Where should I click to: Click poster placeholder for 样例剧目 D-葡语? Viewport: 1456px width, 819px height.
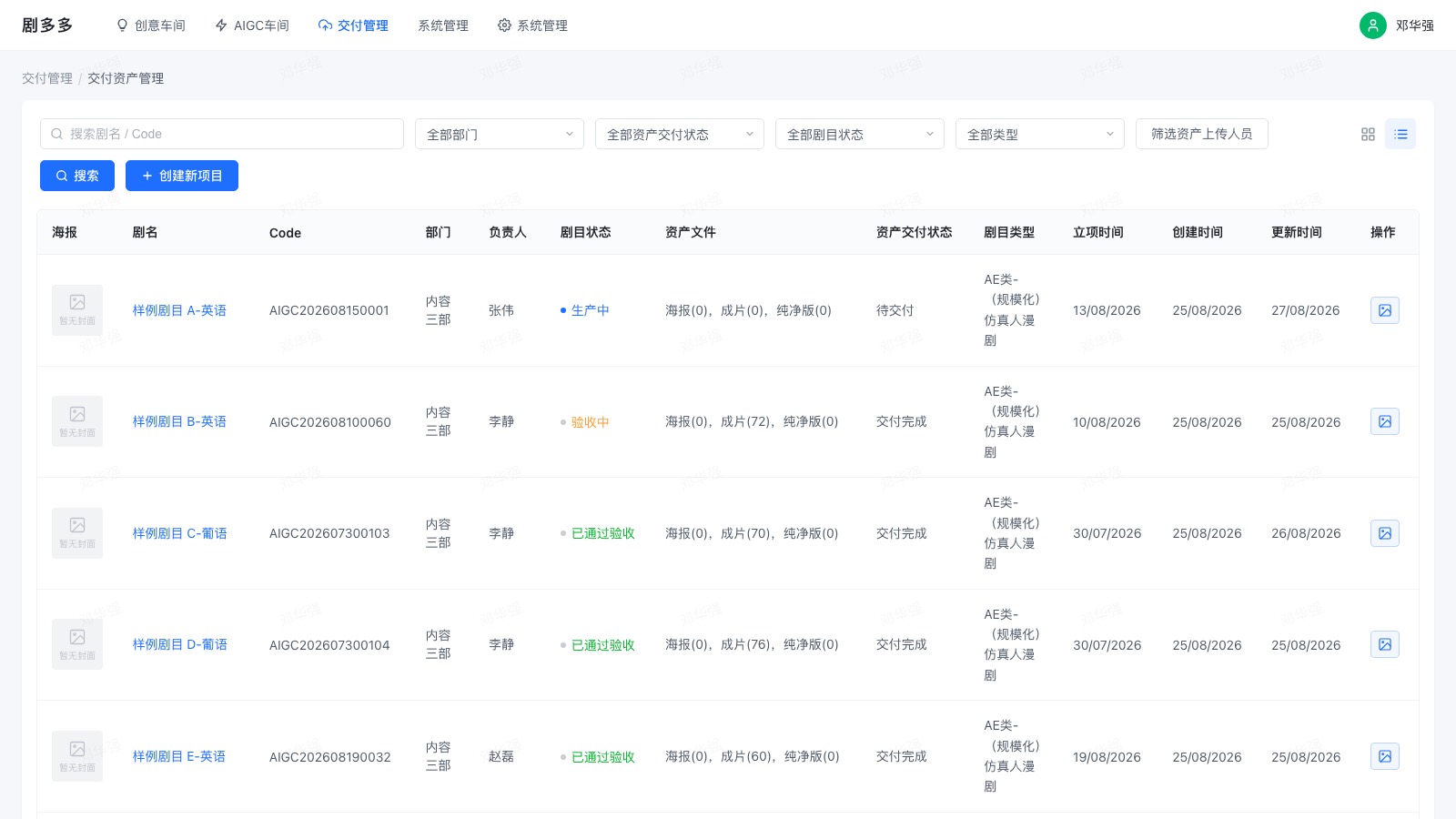coord(77,644)
